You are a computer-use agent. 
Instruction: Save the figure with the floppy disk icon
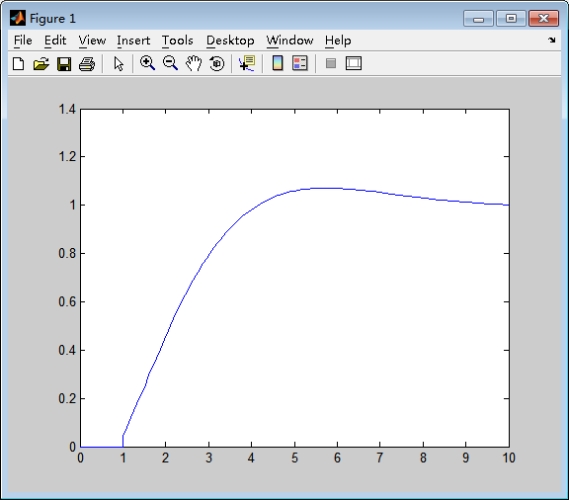(64, 63)
